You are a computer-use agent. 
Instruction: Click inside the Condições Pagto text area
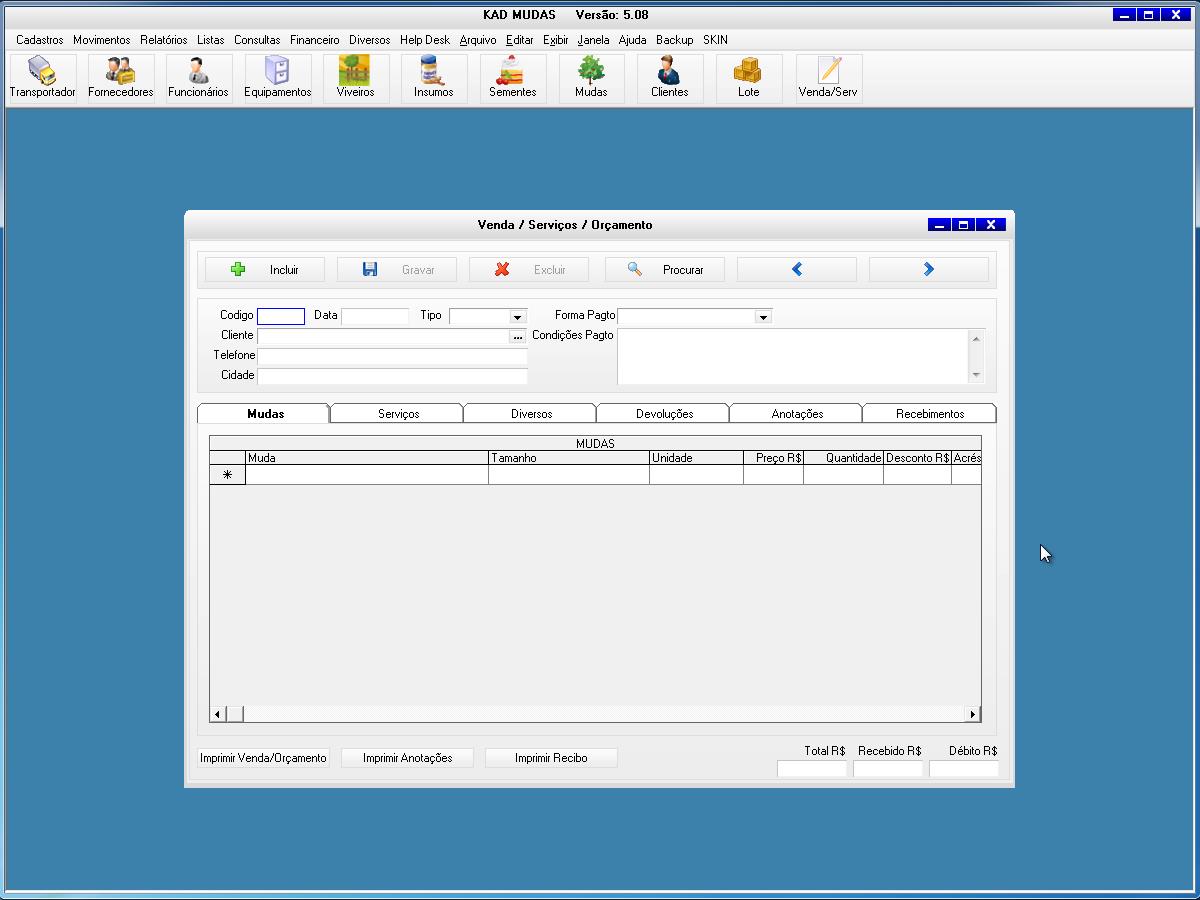(793, 357)
